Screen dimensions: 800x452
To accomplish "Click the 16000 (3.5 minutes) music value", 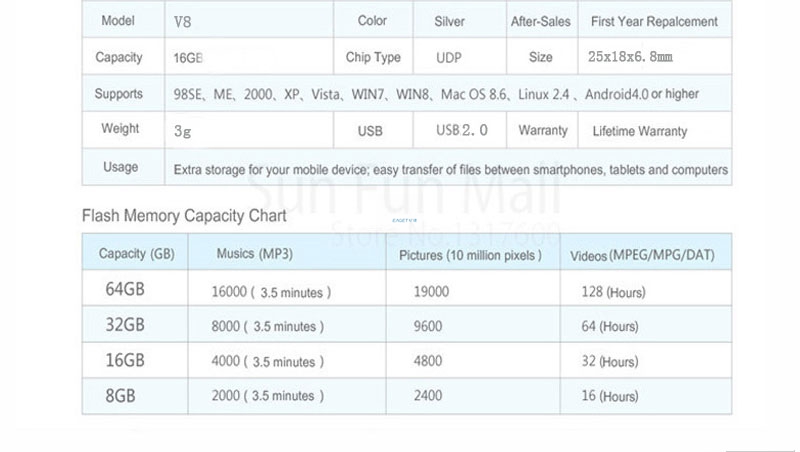I will pos(271,292).
